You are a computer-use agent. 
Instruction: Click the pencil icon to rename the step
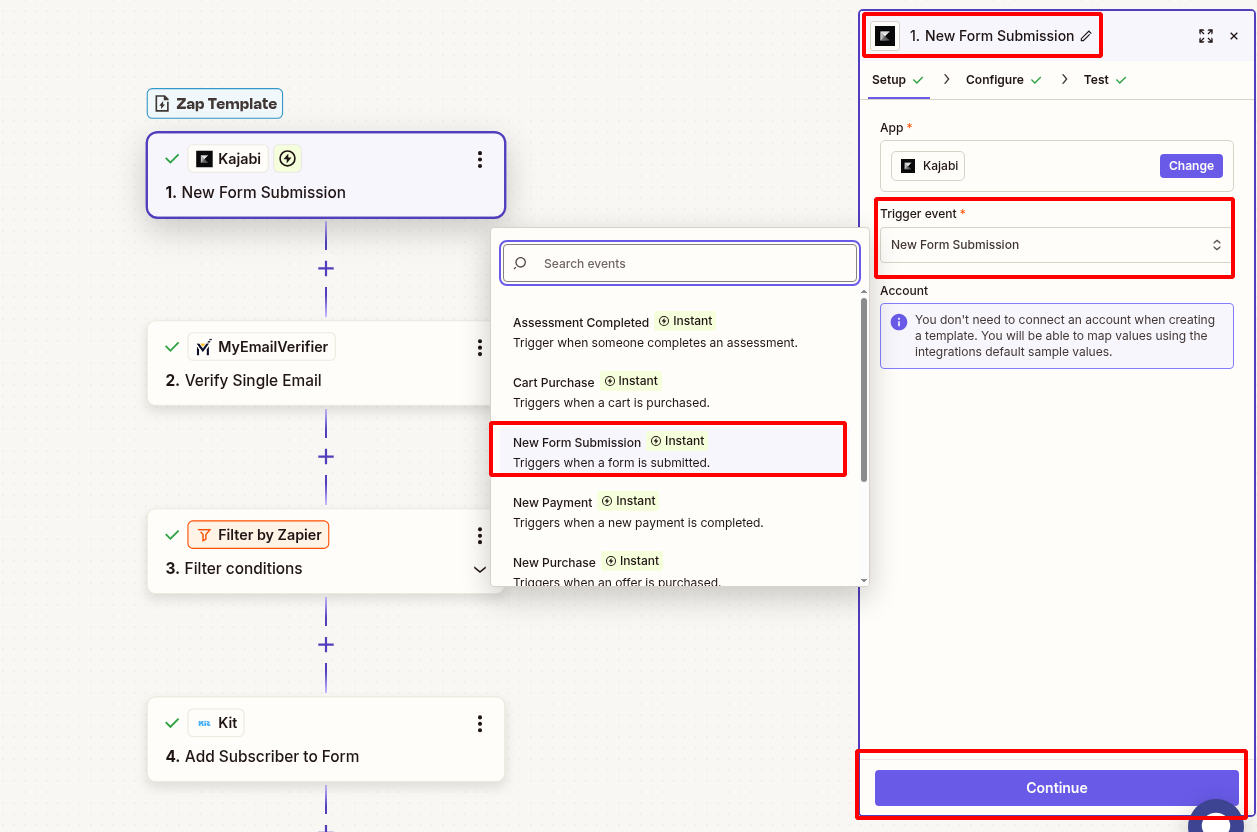(x=1086, y=36)
